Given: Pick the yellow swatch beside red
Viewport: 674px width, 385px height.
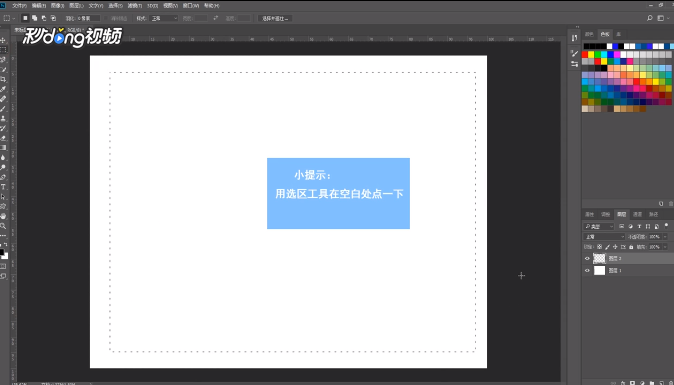Looking at the screenshot, I should pos(591,55).
